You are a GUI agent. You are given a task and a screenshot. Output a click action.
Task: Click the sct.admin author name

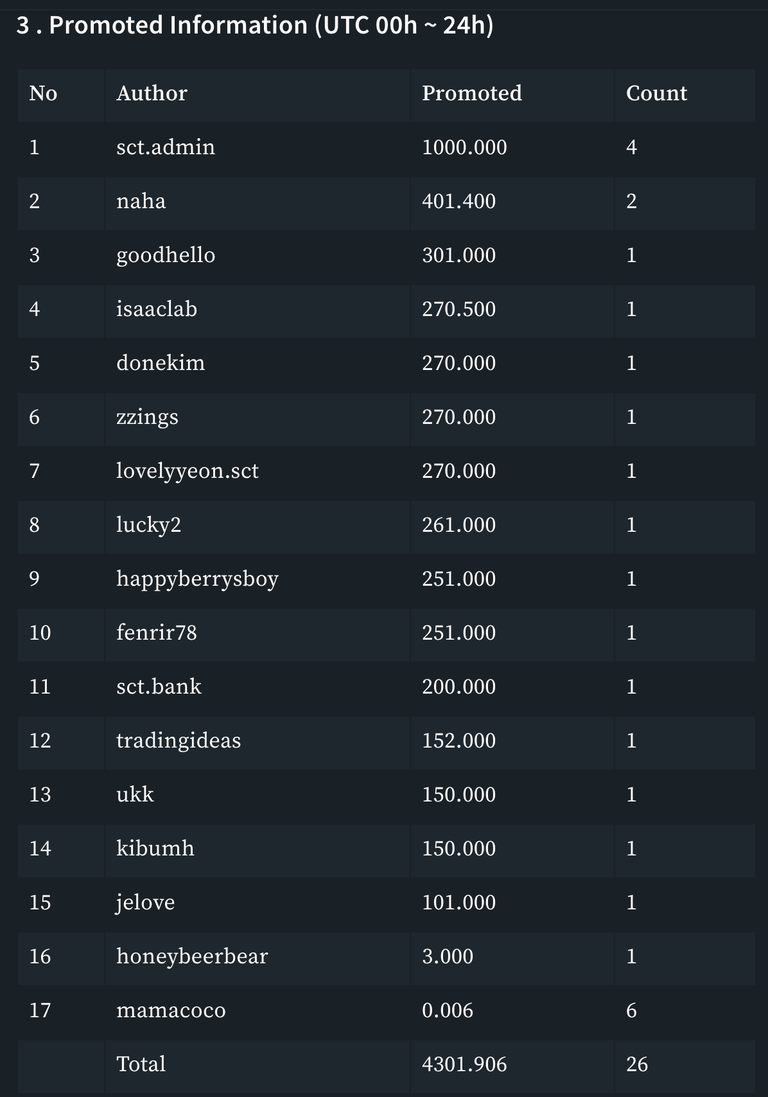coord(165,147)
